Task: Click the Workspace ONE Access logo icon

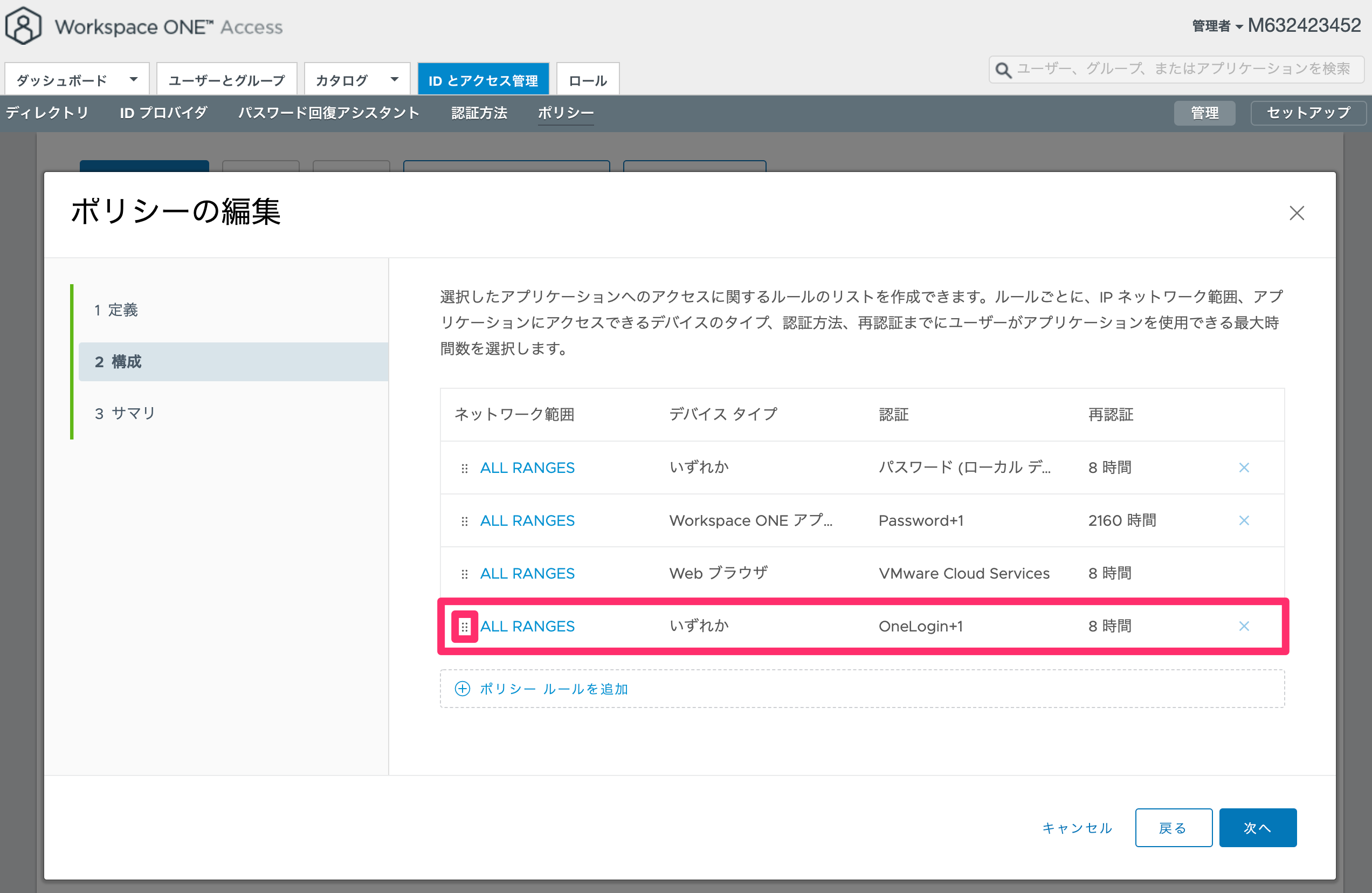Action: [x=23, y=26]
